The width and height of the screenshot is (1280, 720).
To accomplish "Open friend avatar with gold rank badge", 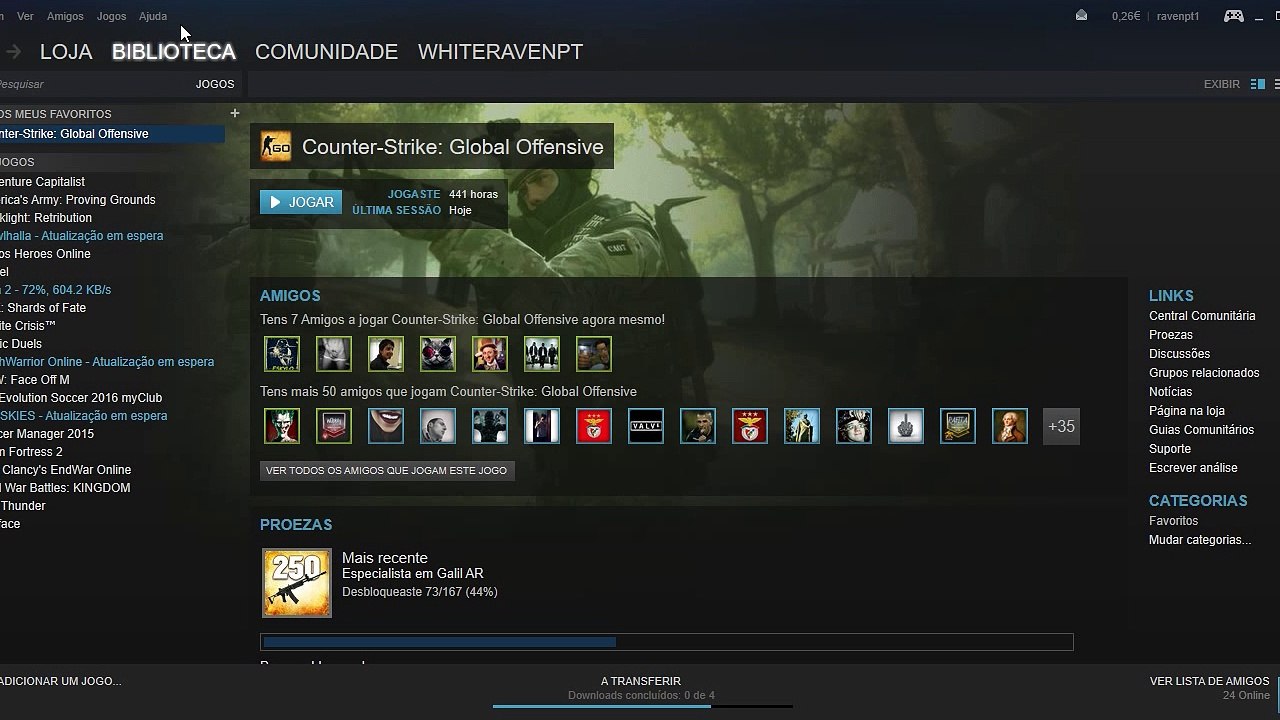I will click(958, 426).
